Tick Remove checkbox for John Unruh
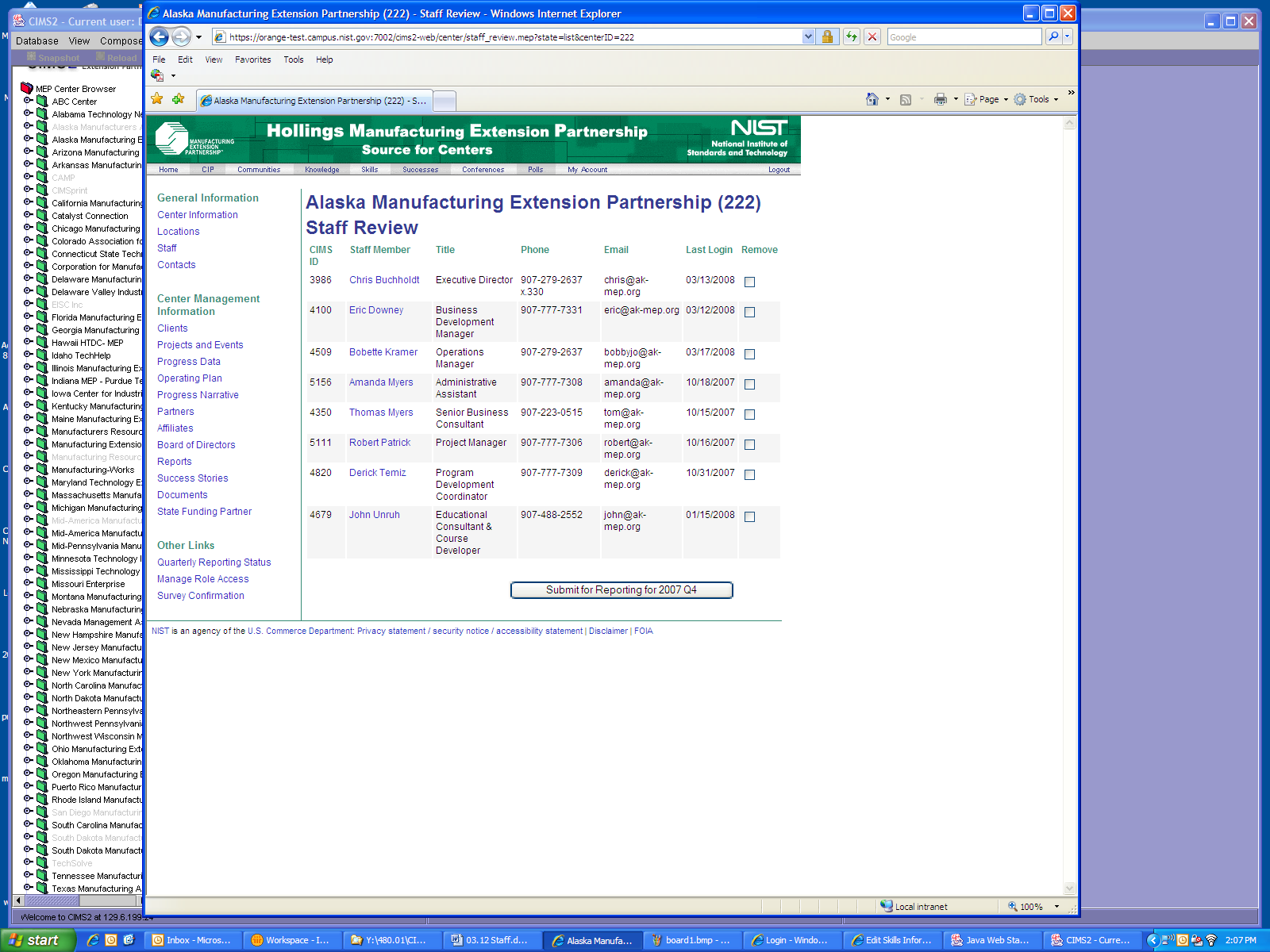The width and height of the screenshot is (1270, 952). point(749,516)
